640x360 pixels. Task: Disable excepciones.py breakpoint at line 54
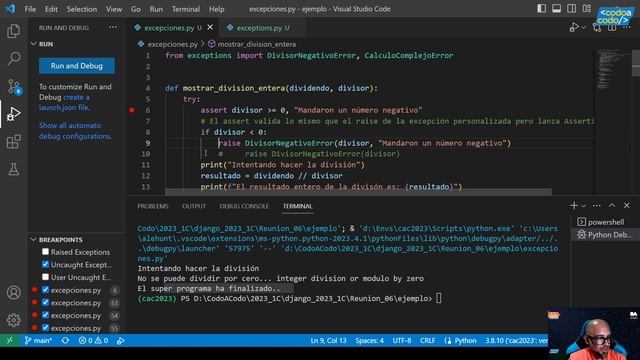tap(45, 315)
